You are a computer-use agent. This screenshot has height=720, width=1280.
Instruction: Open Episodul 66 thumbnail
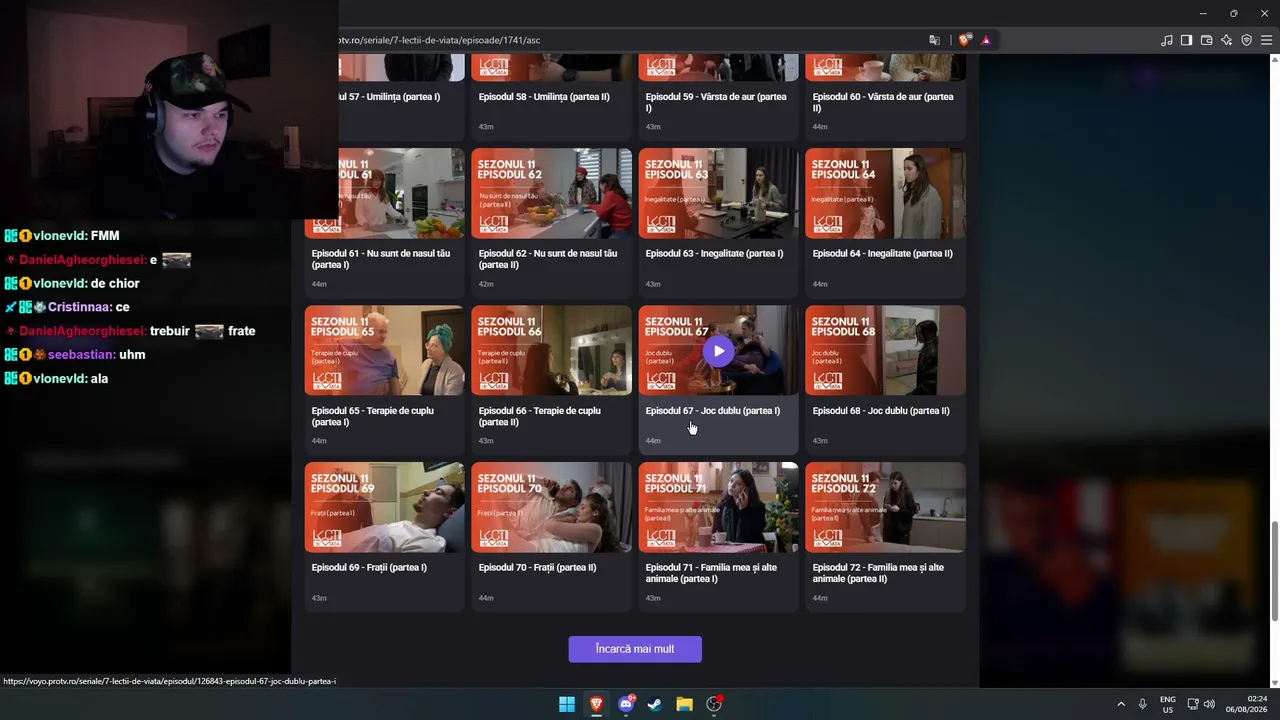(x=551, y=351)
